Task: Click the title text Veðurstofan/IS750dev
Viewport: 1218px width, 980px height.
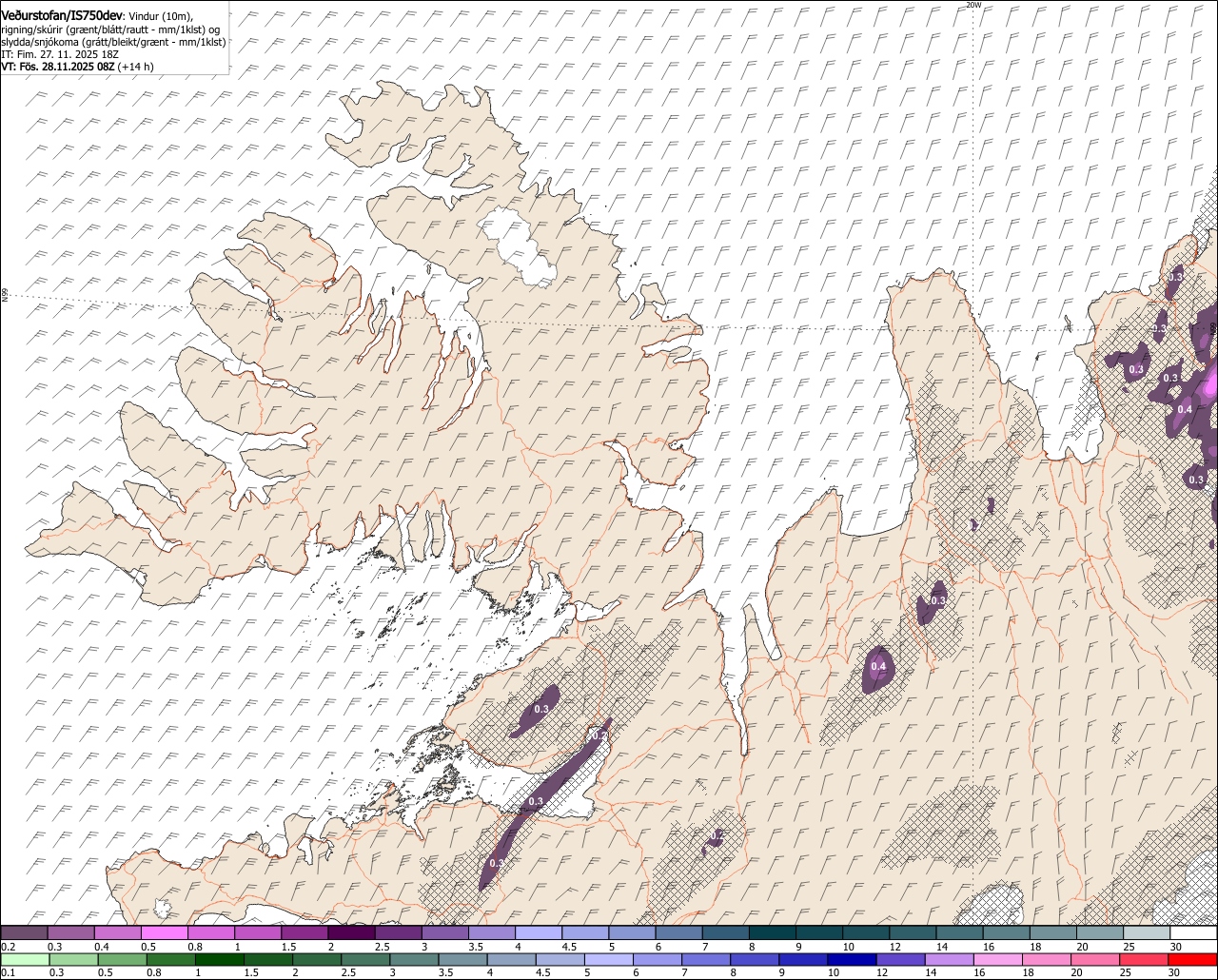Action: click(x=62, y=15)
